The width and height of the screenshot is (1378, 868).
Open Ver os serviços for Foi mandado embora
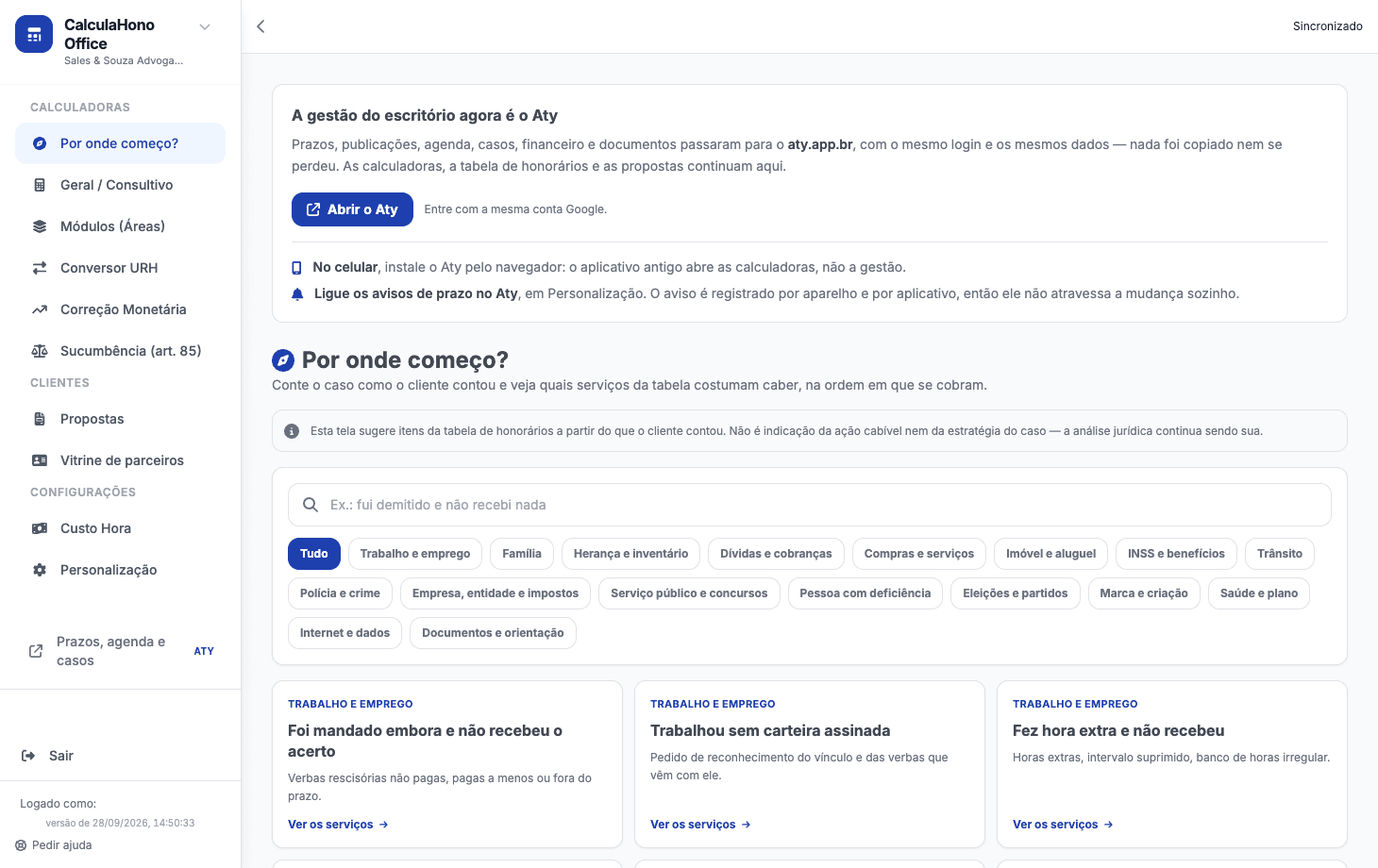(338, 825)
